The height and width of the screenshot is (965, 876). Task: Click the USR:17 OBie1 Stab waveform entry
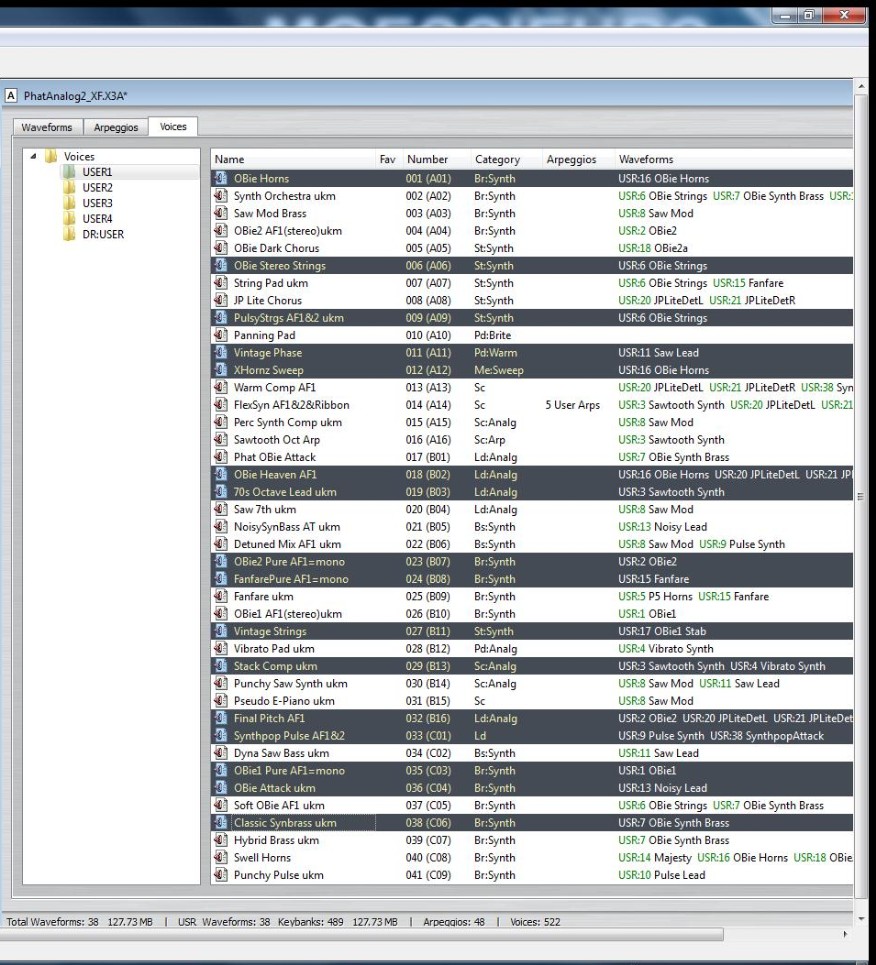pos(662,631)
